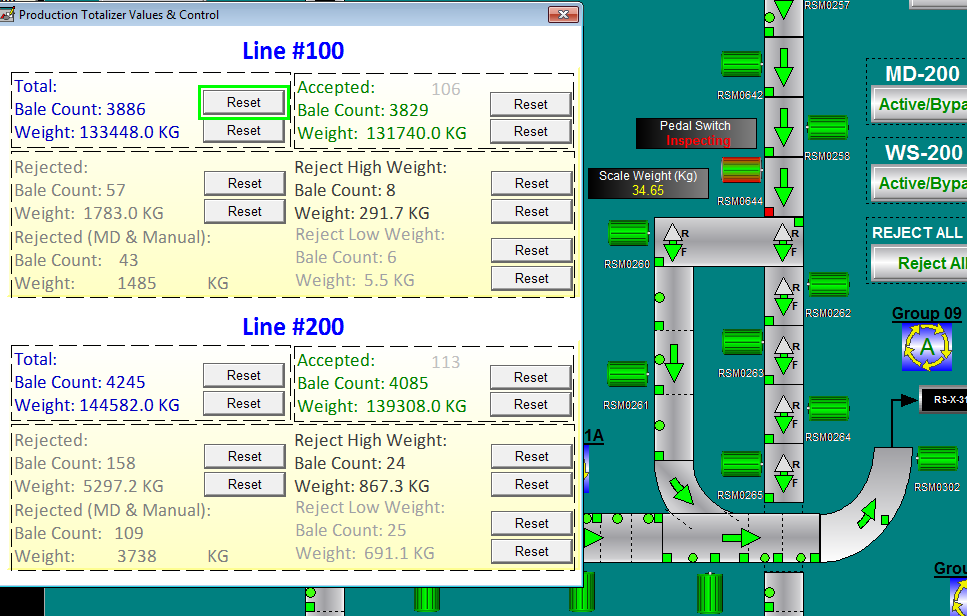This screenshot has width=967, height=616.
Task: Reset Line #200 Accepted Weight 139308.0 KG
Action: click(530, 405)
